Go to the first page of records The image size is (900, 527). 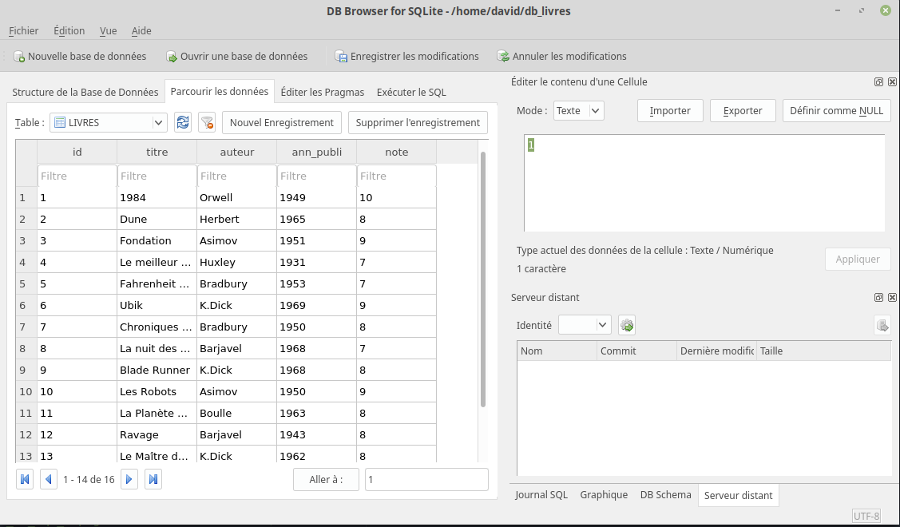25,480
